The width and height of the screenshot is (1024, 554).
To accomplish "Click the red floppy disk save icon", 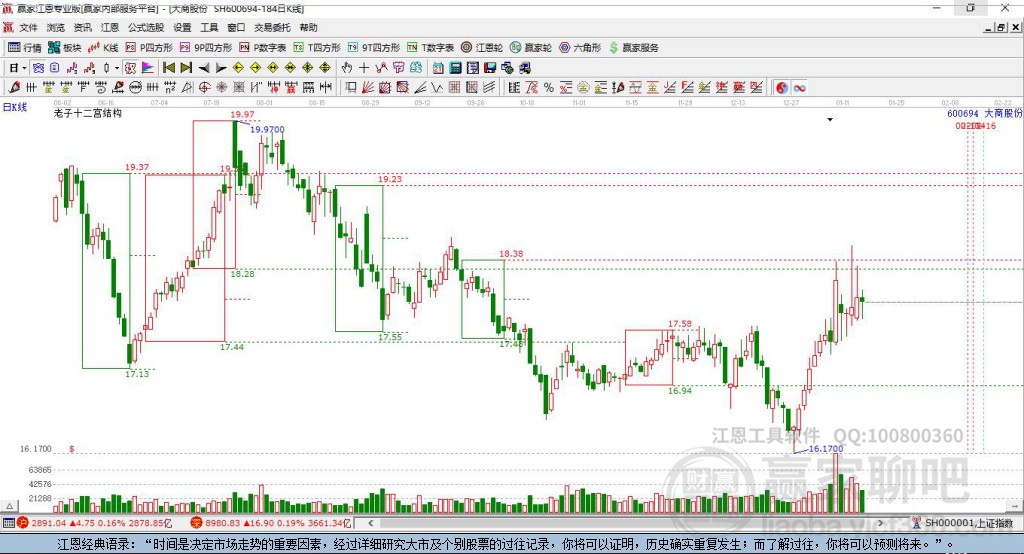I will tap(490, 68).
